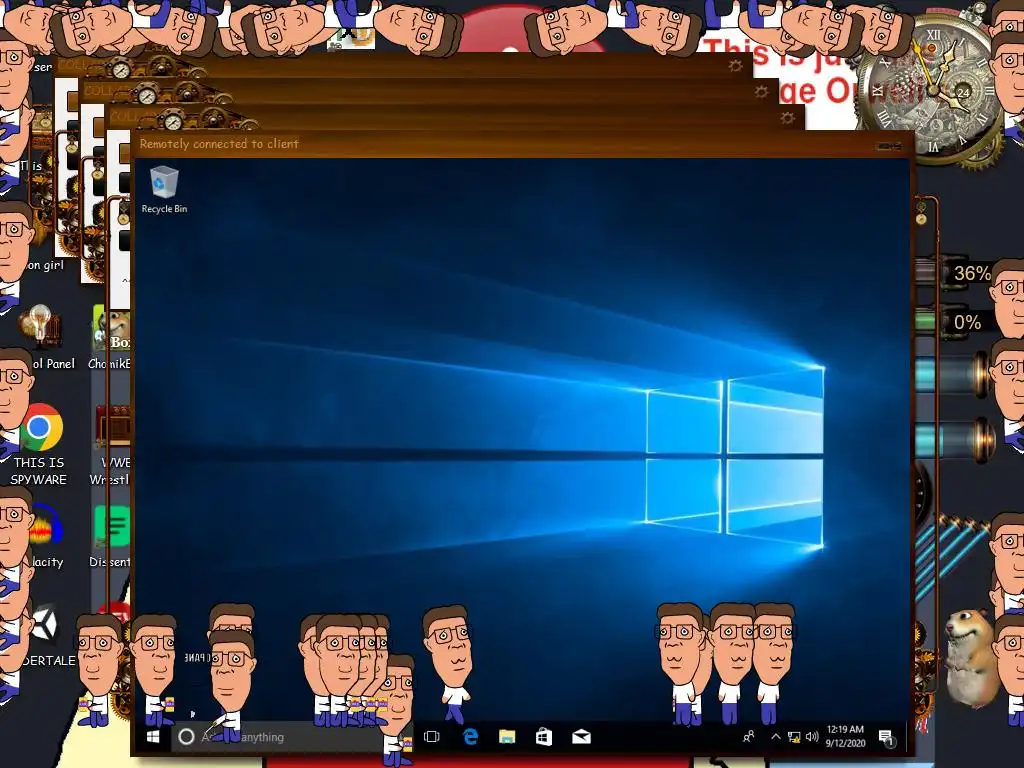1024x768 pixels.
Task: Open the Mail app taskbar icon
Action: (581, 737)
